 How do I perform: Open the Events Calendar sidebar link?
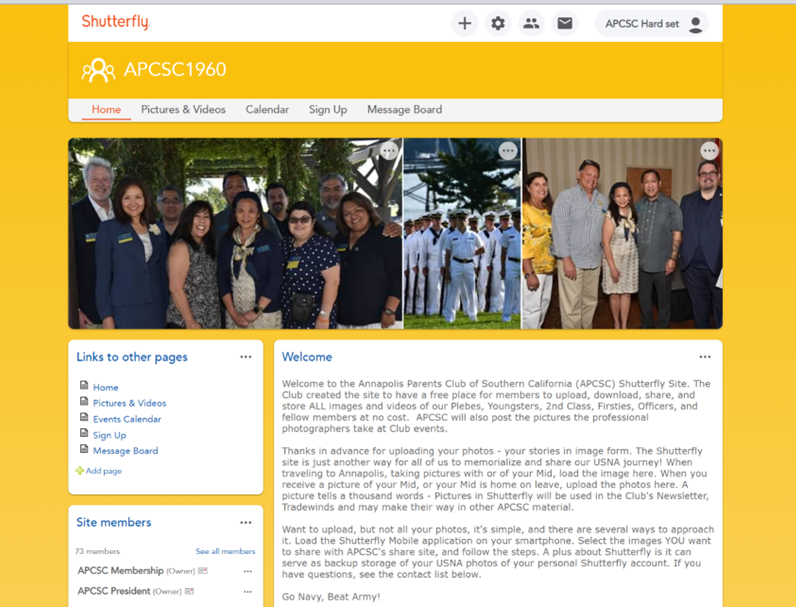pos(127,419)
